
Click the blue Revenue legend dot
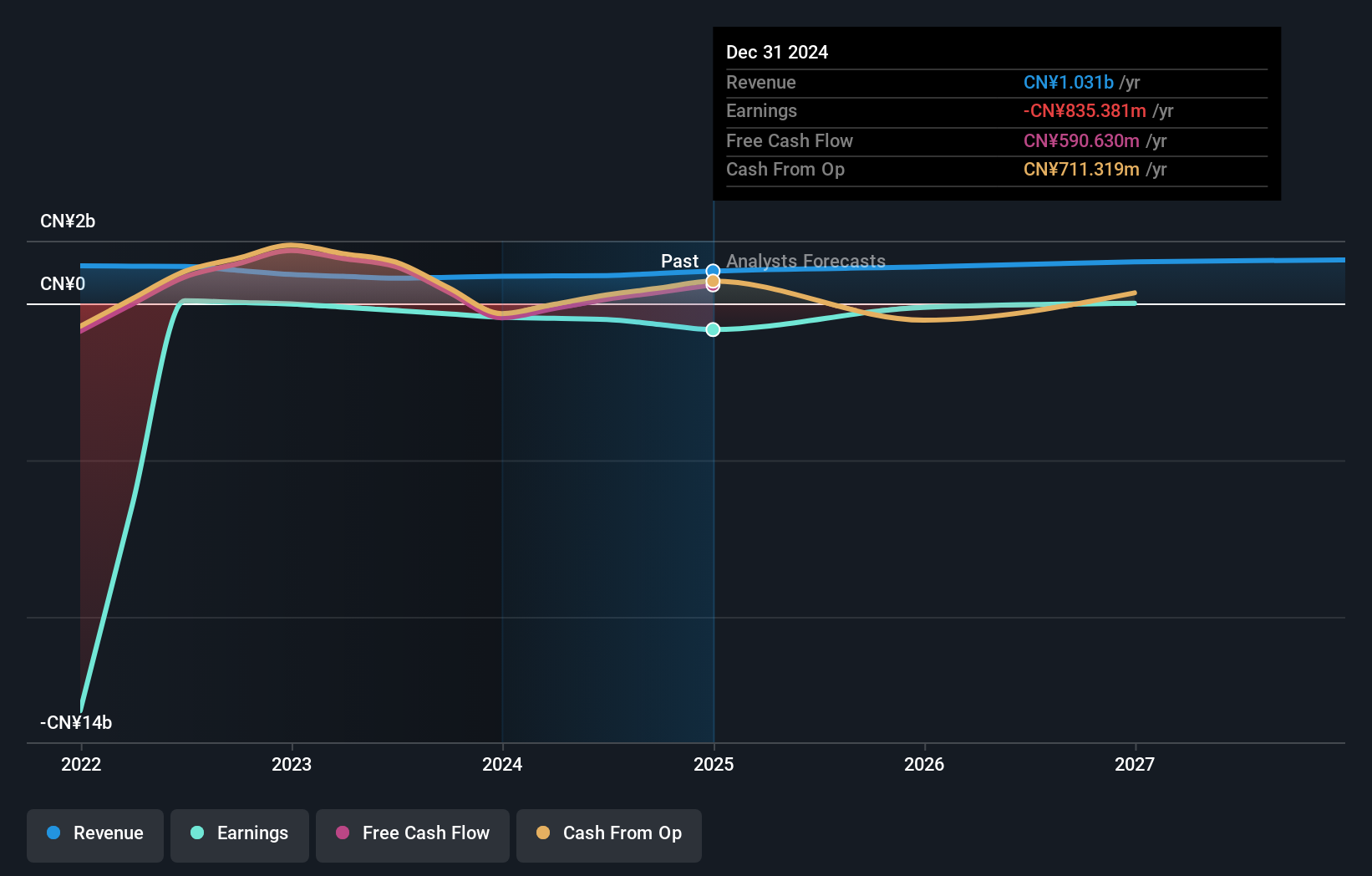pyautogui.click(x=53, y=833)
